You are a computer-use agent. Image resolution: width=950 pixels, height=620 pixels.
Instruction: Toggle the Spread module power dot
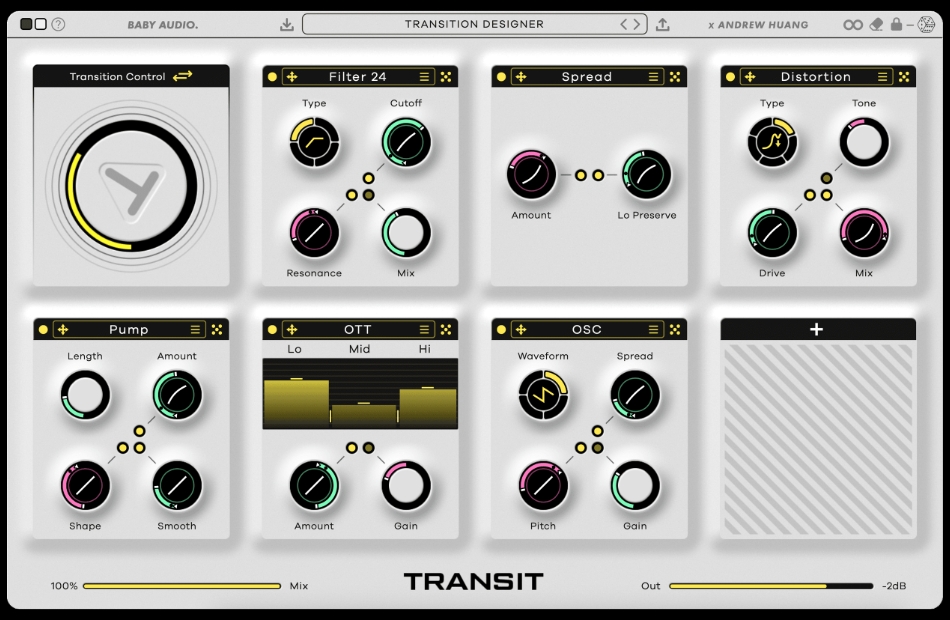pos(501,76)
